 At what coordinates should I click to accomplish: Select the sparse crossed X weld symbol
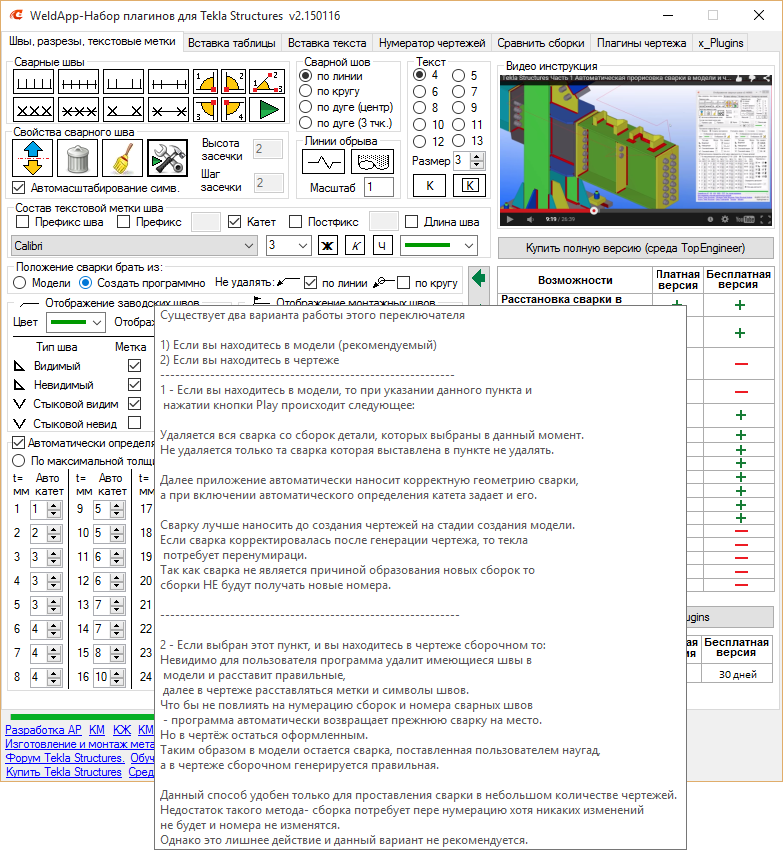click(x=169, y=110)
